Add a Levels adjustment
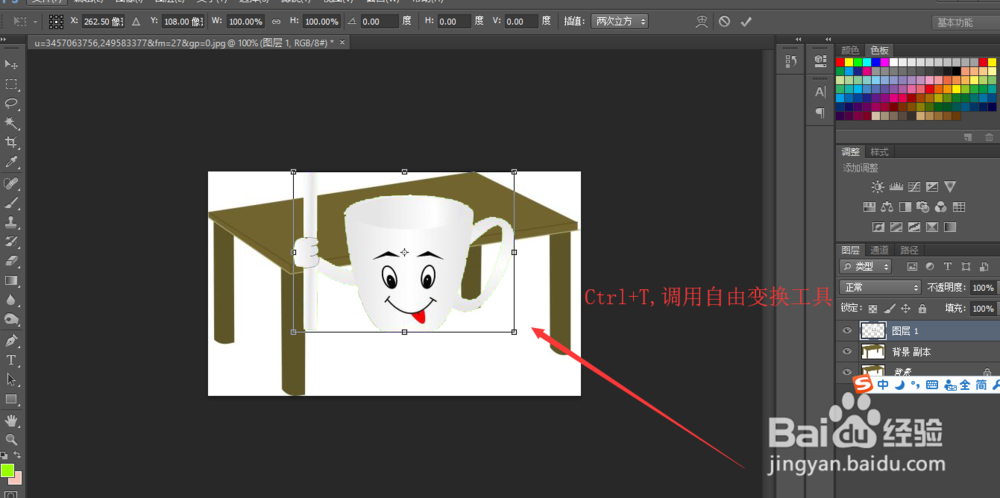 tap(896, 187)
